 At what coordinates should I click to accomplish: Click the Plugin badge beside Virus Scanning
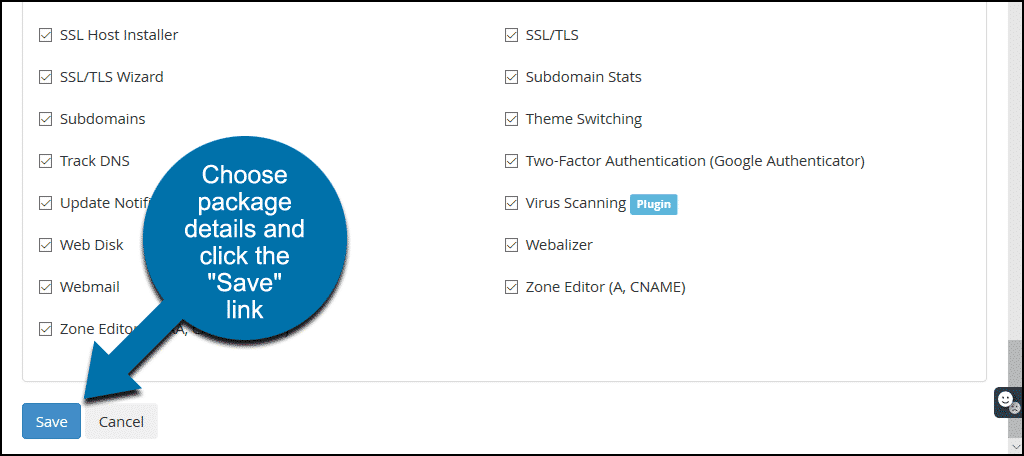[x=653, y=204]
